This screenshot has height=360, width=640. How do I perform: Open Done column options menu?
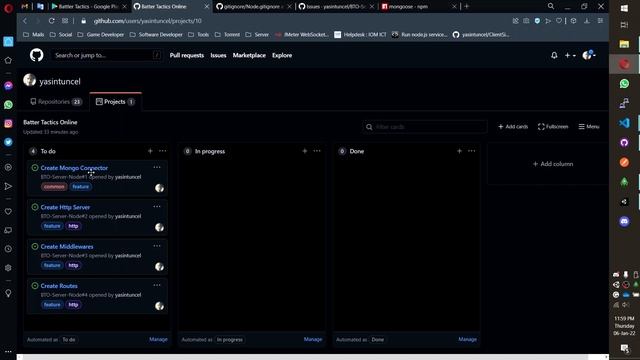[x=471, y=151]
